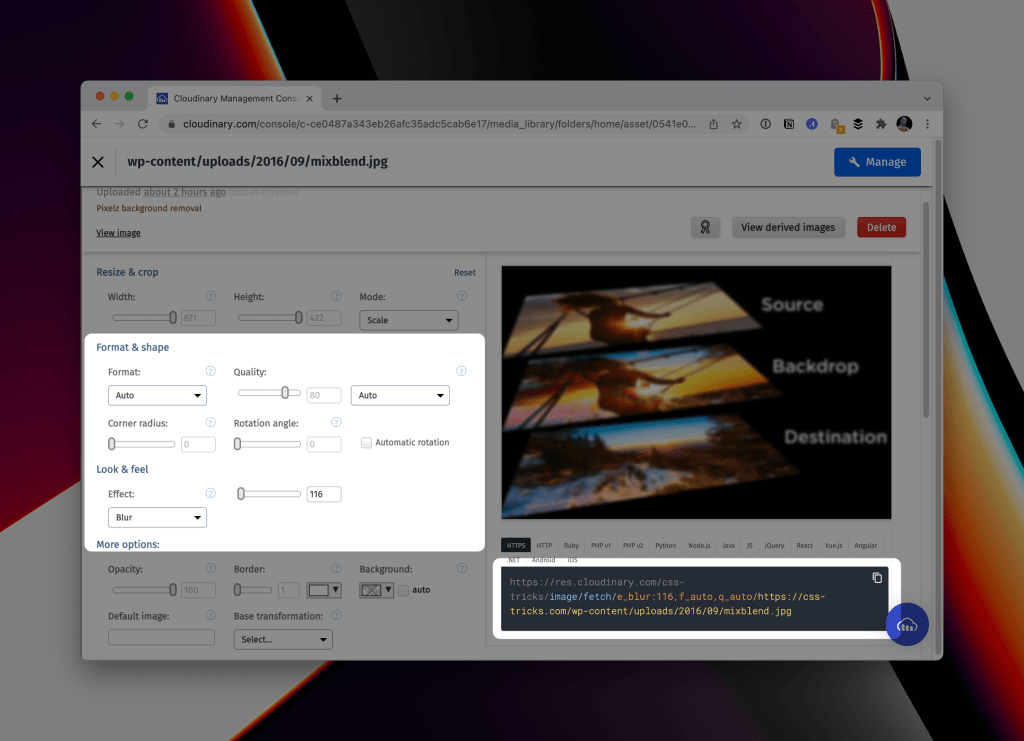Bookmark the page with the star icon
Image resolution: width=1024 pixels, height=741 pixels.
coord(737,124)
